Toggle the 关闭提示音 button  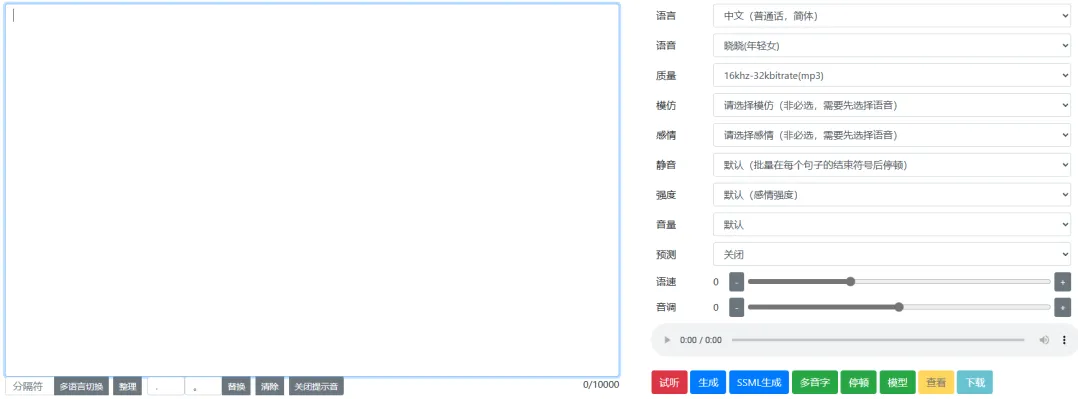coord(316,387)
